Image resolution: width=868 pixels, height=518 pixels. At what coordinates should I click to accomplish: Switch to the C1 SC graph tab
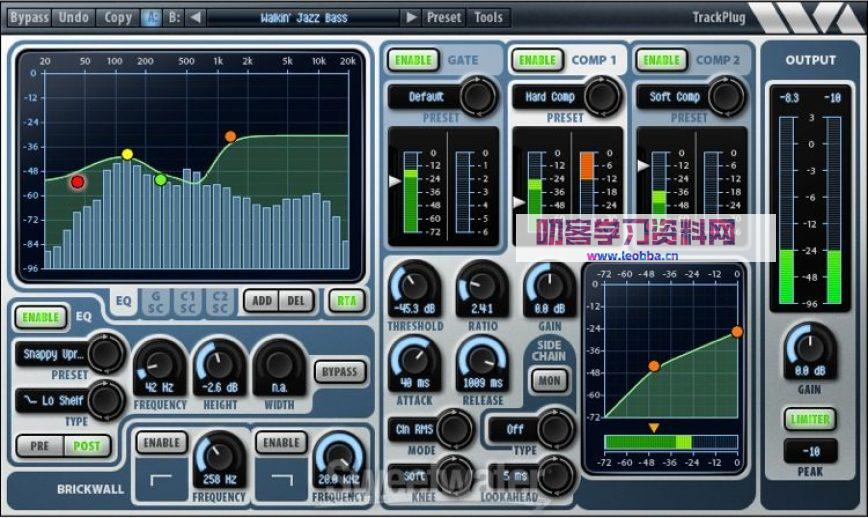click(188, 302)
